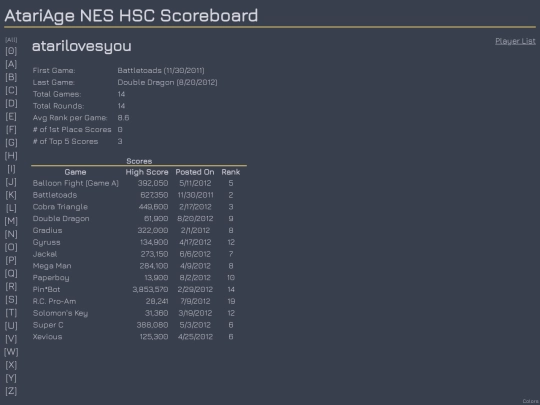The image size is (540, 405).
Task: Open Pin*Bot game entry
Action: click(x=46, y=290)
